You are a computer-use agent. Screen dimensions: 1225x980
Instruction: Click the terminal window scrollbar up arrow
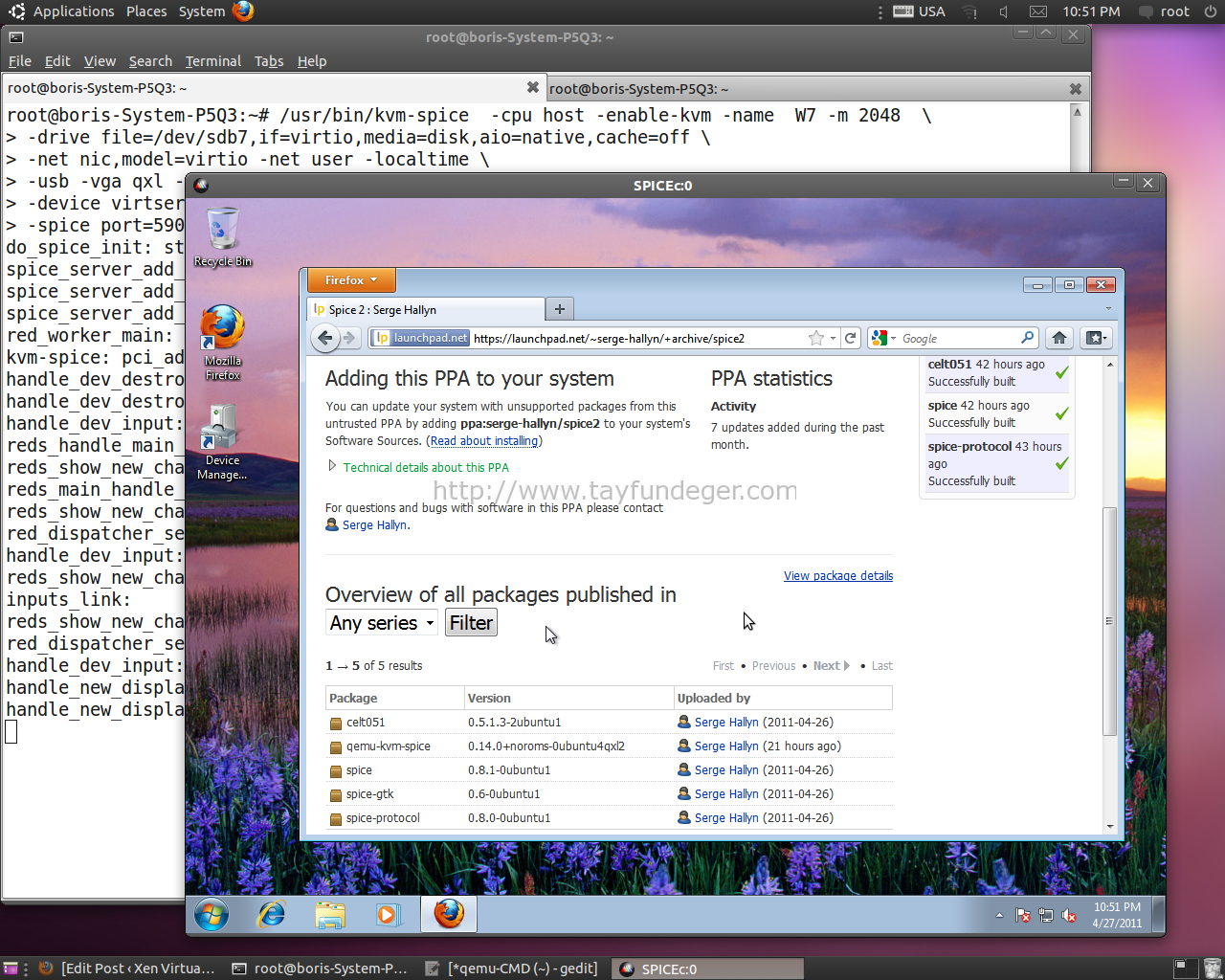coord(1078,112)
